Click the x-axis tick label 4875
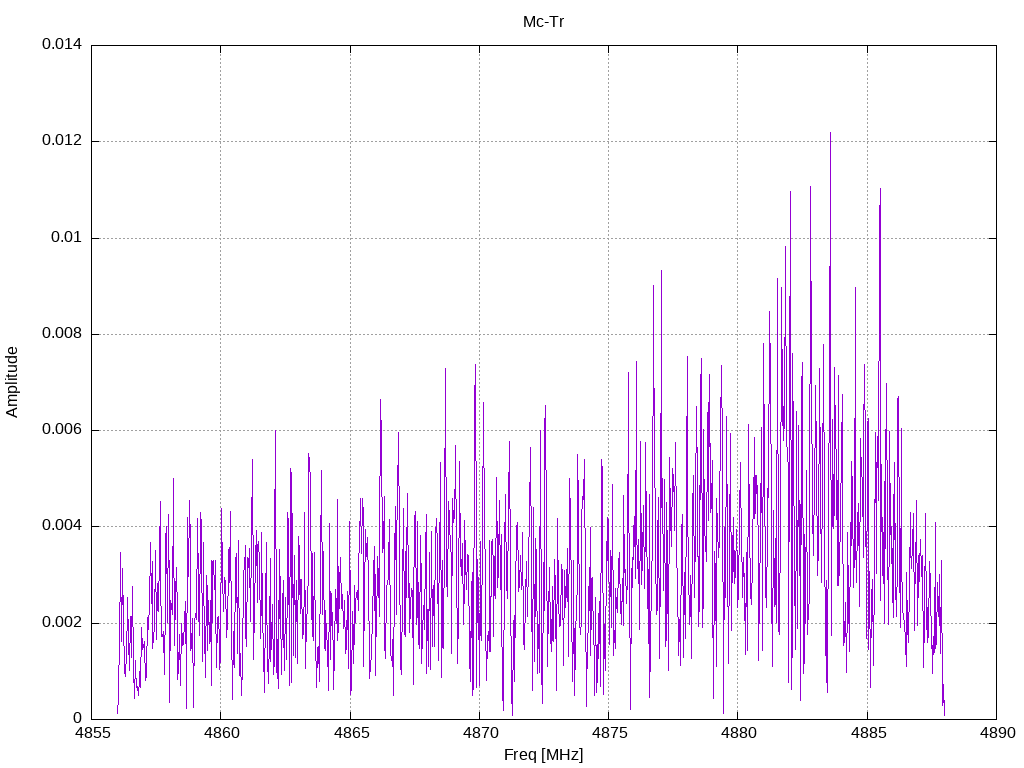The image size is (1024, 768). [609, 733]
